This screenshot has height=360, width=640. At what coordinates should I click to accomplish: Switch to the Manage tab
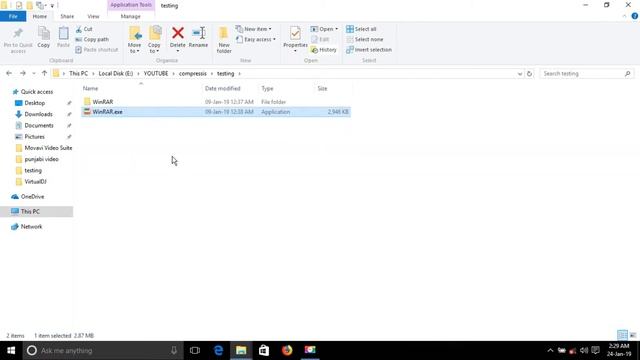[131, 16]
